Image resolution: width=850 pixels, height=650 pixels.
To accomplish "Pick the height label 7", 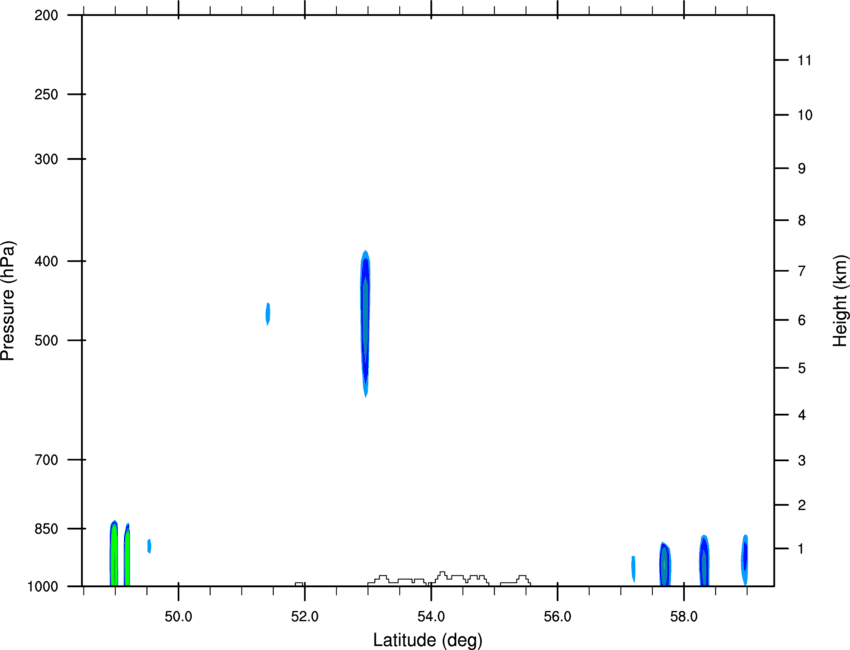I will (802, 271).
